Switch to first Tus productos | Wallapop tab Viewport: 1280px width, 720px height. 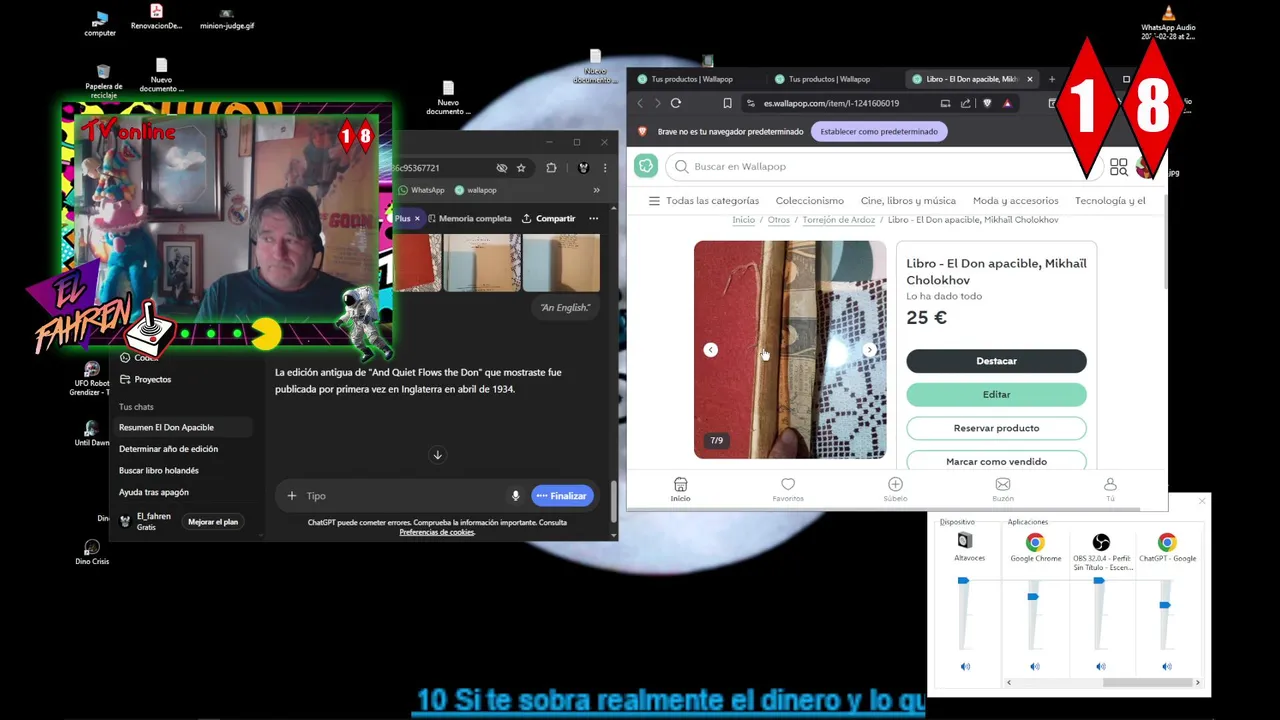(x=692, y=79)
